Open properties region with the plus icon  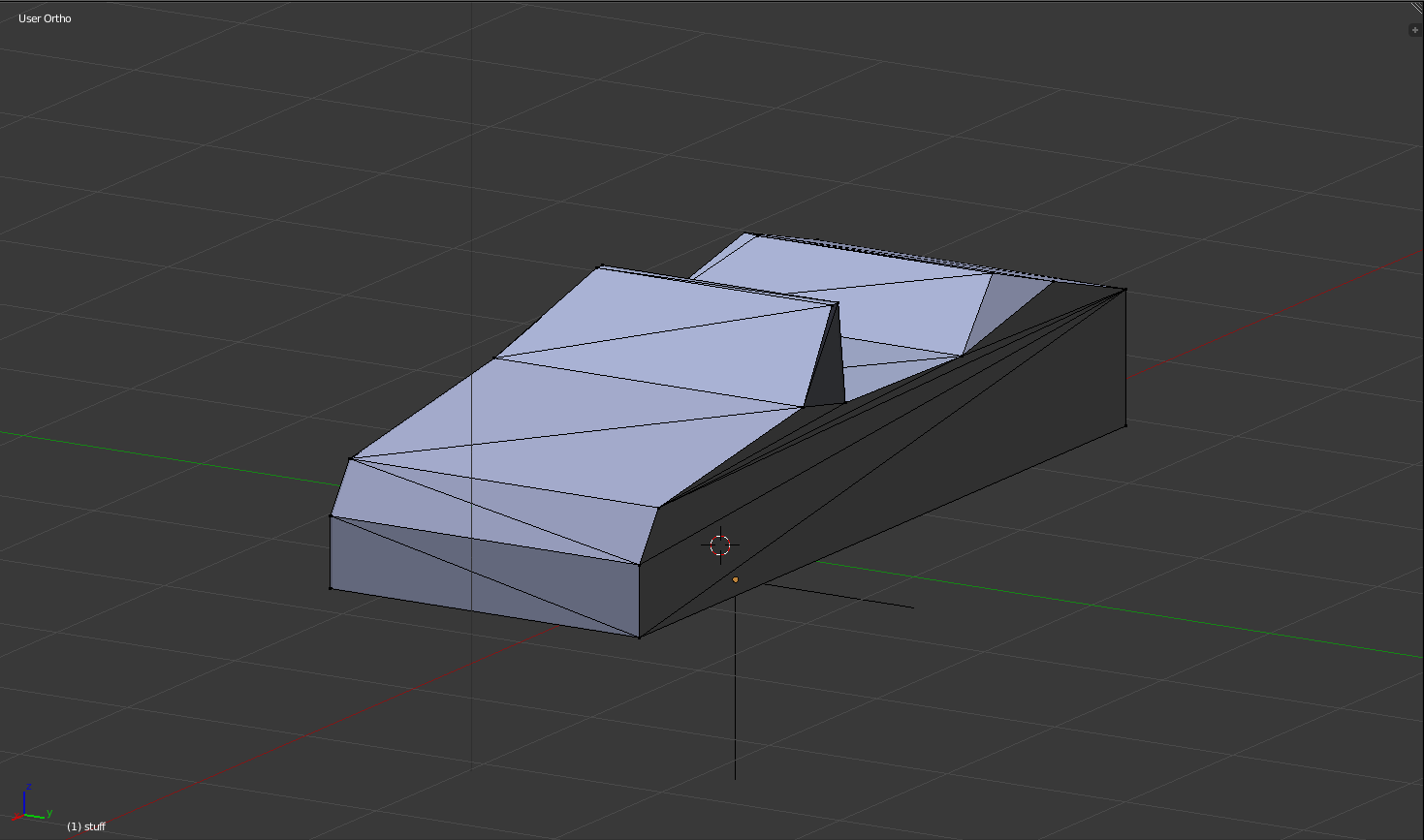point(1415,30)
